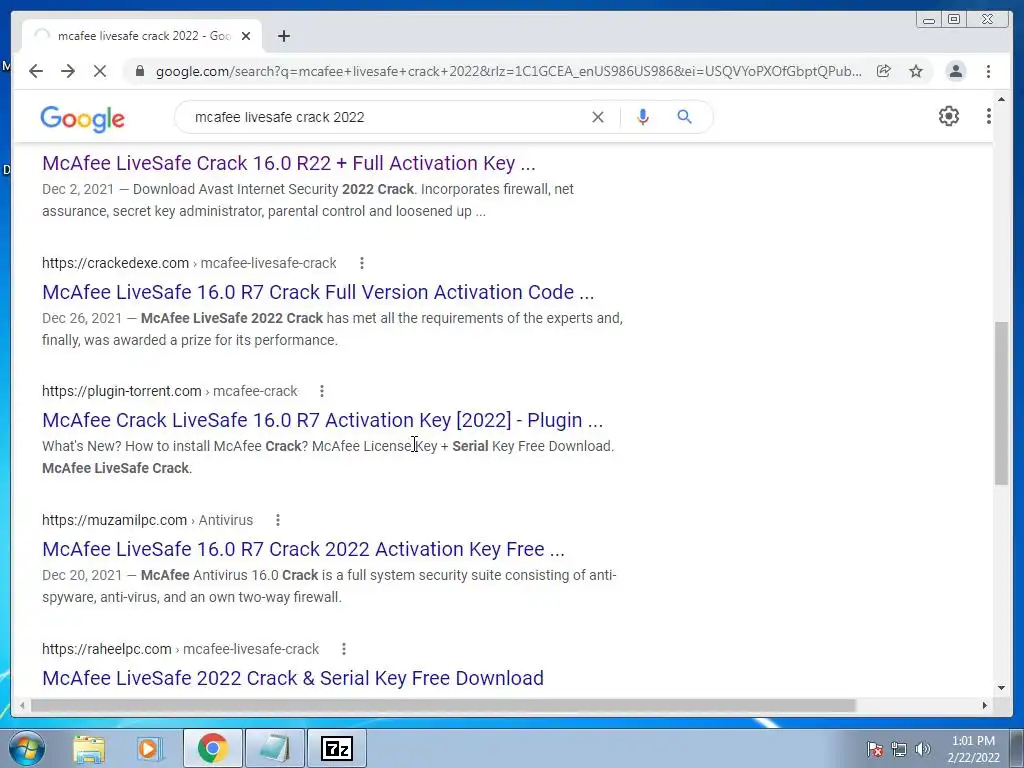Clear the Google search box text

click(598, 117)
